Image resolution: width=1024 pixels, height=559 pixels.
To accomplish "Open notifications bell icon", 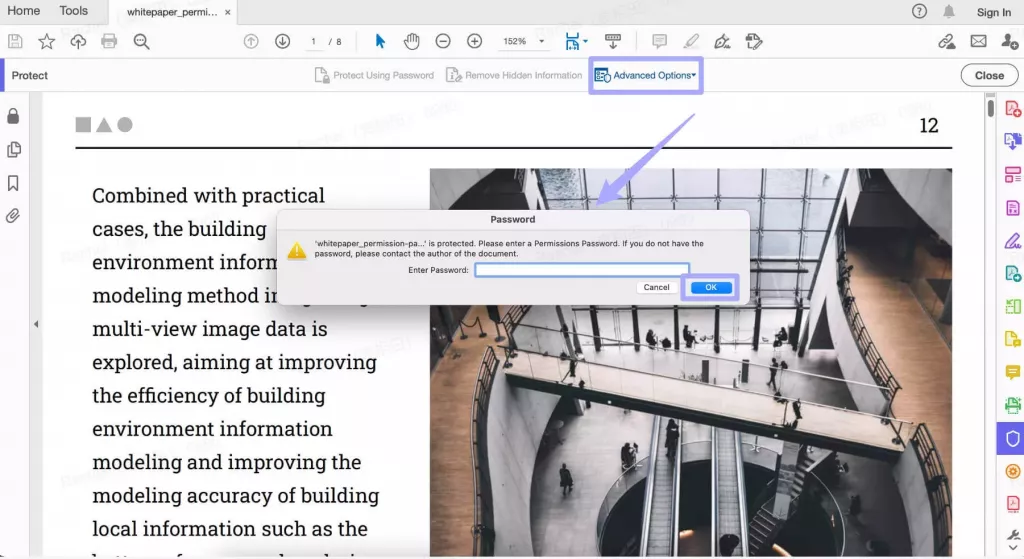I will (x=949, y=12).
